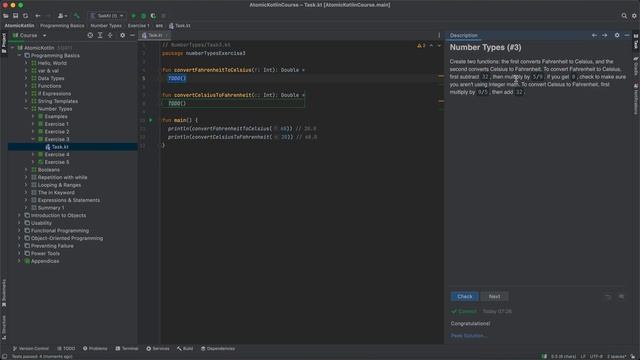Hide the Description panel with minus icon
The width and height of the screenshot is (640, 360).
[627, 36]
